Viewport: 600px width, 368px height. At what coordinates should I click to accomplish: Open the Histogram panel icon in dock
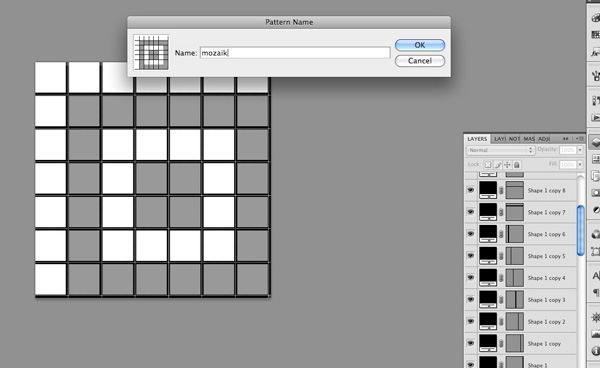pos(595,334)
